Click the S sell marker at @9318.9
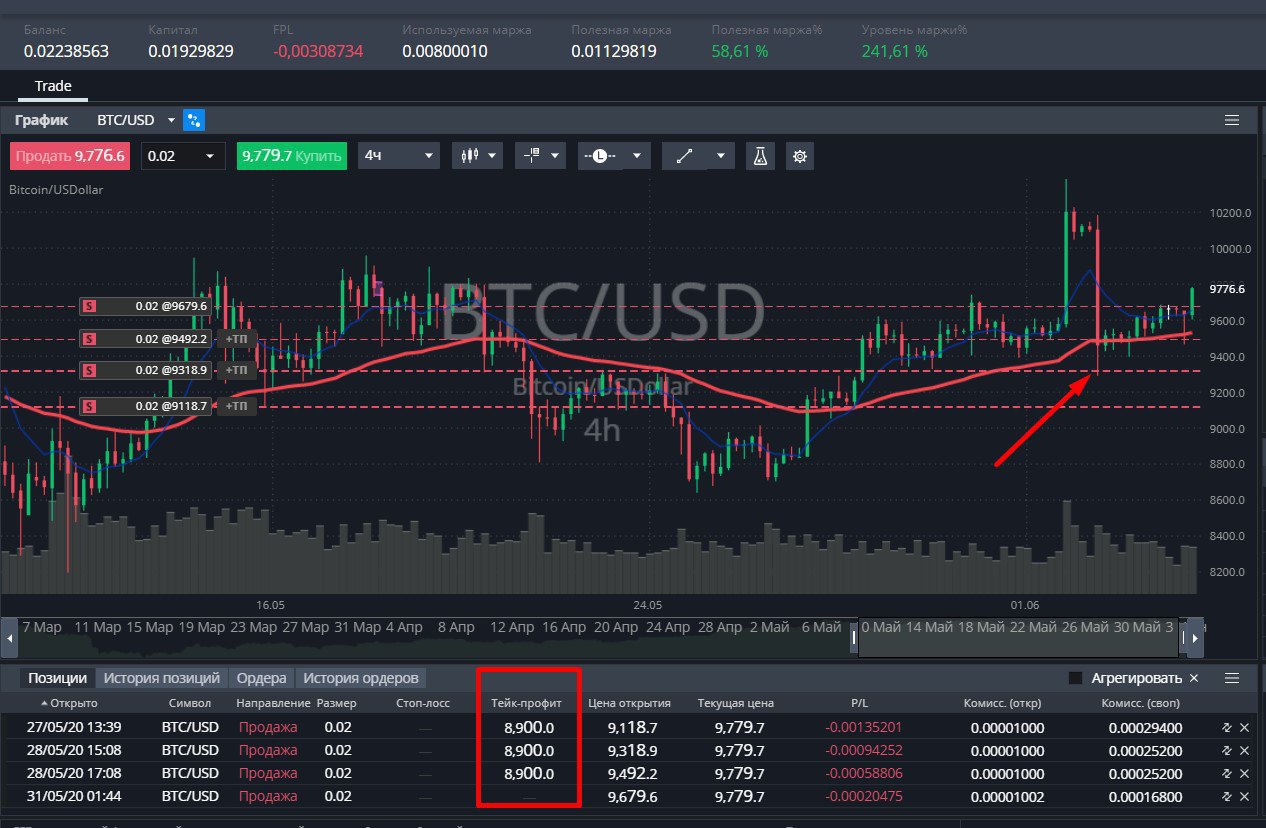Image resolution: width=1266 pixels, height=828 pixels. [x=89, y=370]
